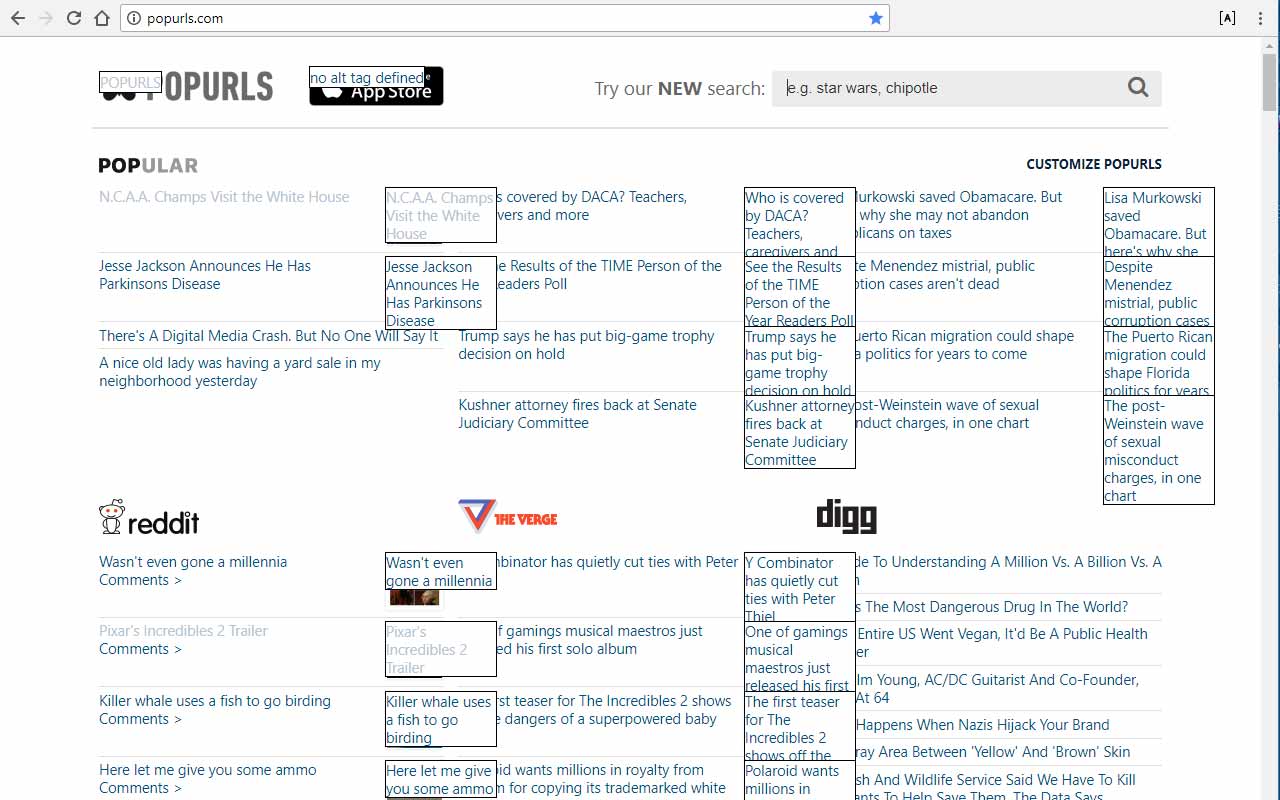The height and width of the screenshot is (800, 1280).
Task: Open the digg logo section header
Action: click(x=847, y=516)
